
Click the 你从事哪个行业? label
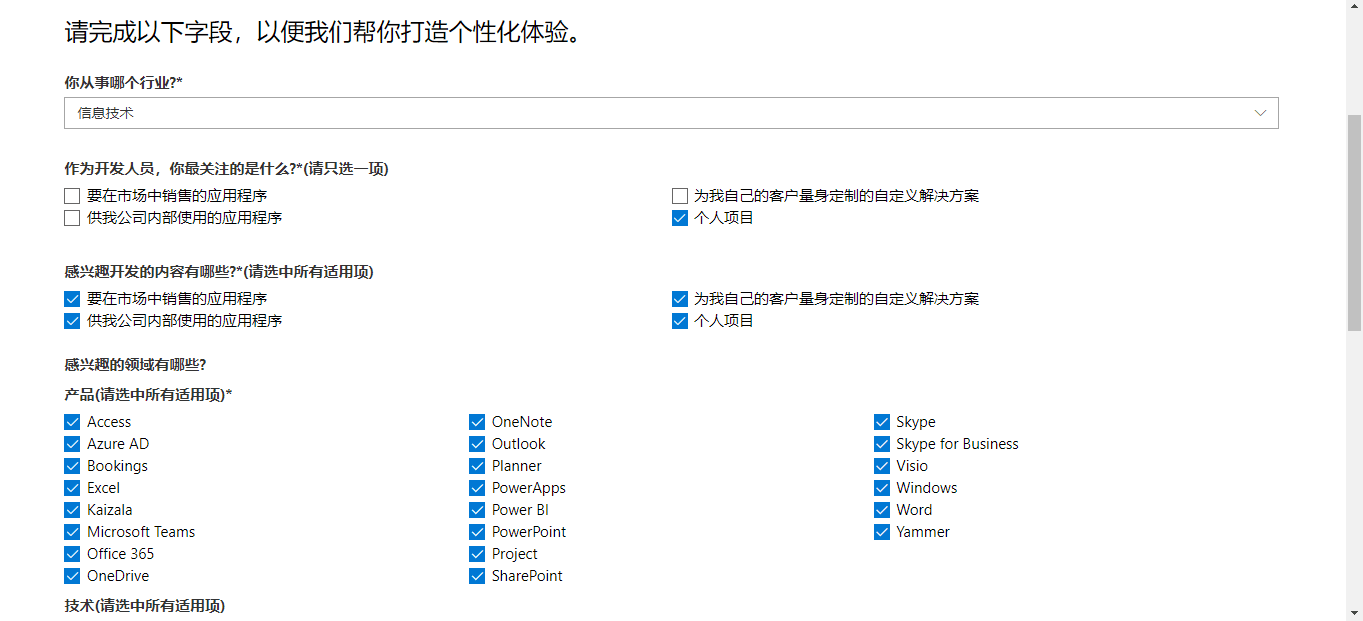point(123,82)
